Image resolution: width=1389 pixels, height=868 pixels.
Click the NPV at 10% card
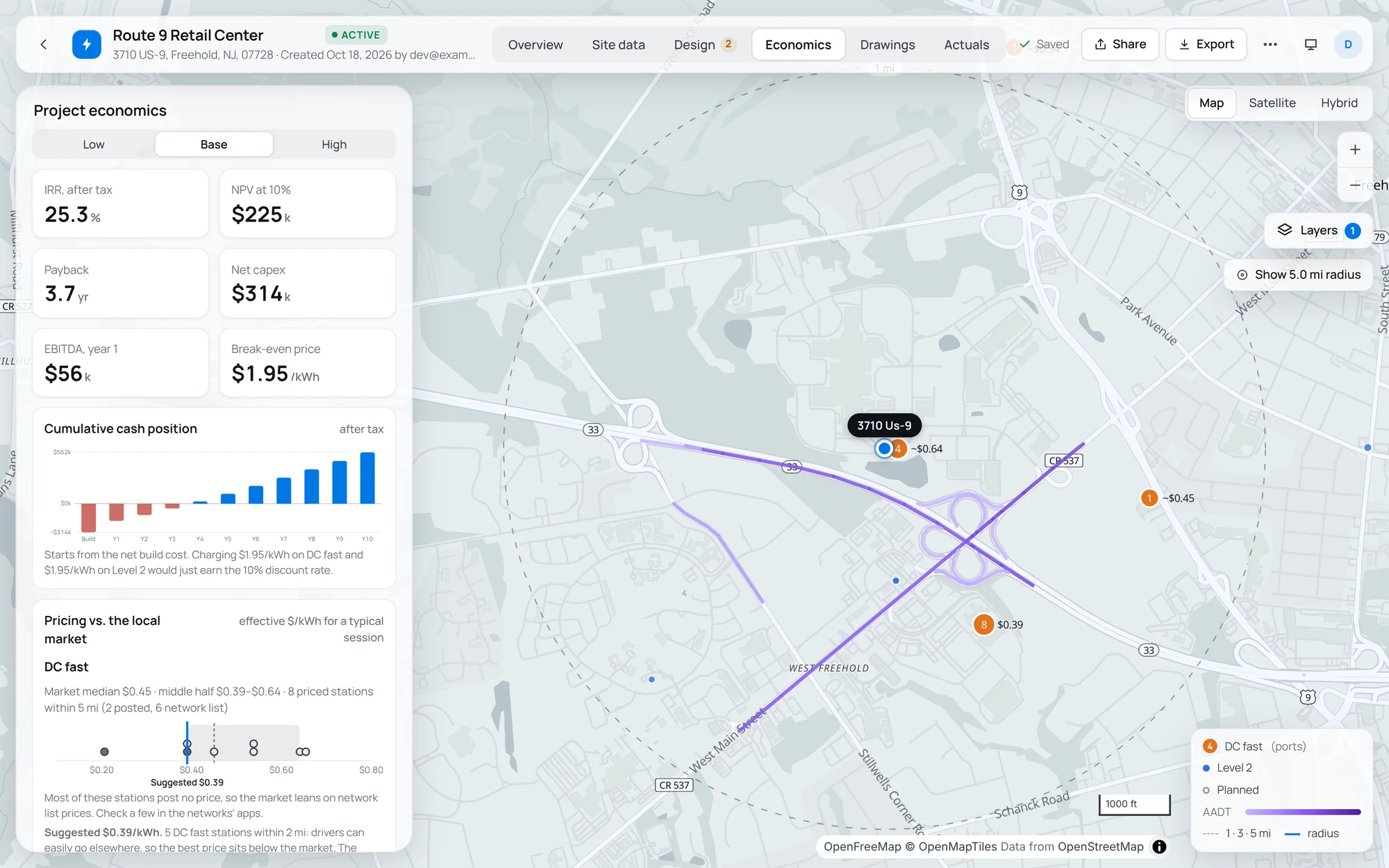[x=308, y=203]
